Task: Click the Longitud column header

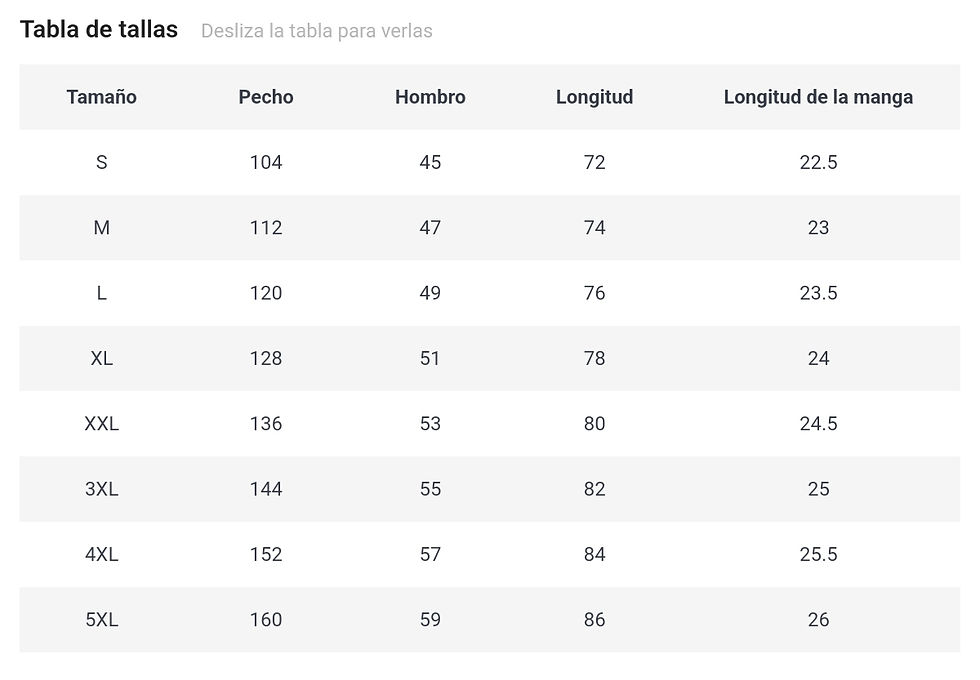Action: pyautogui.click(x=594, y=97)
